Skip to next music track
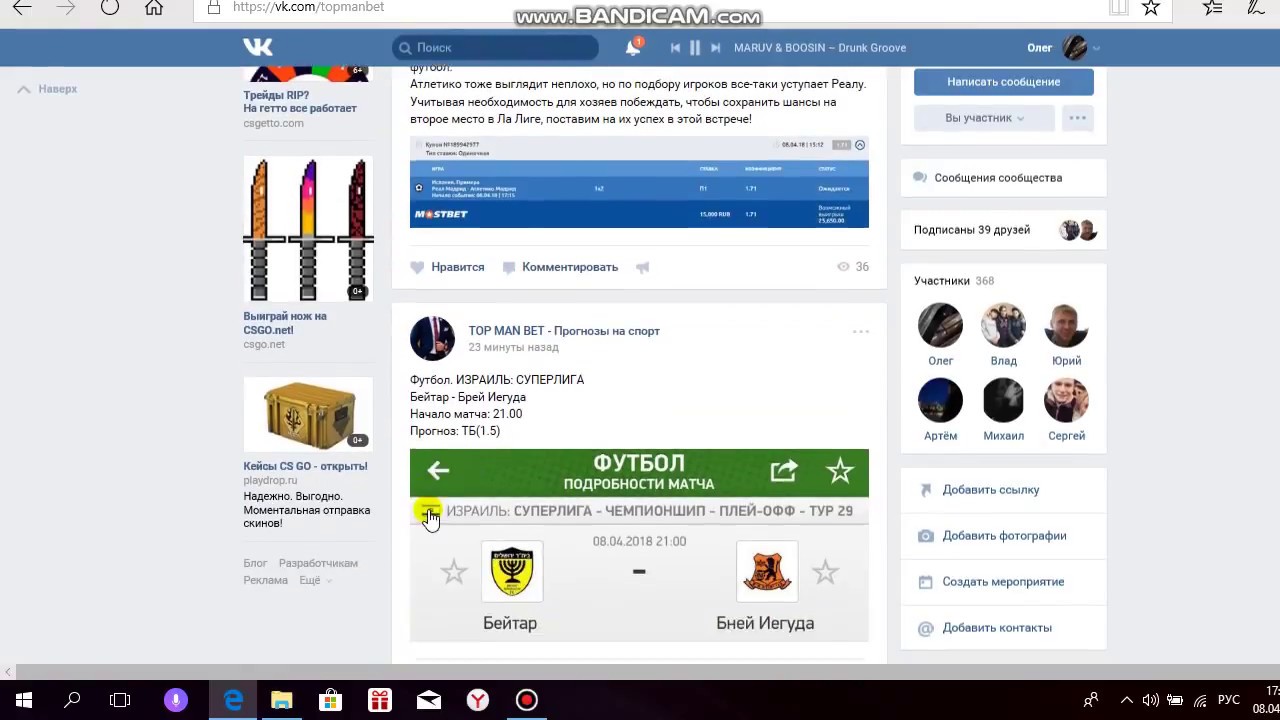1280x720 pixels. (x=715, y=47)
